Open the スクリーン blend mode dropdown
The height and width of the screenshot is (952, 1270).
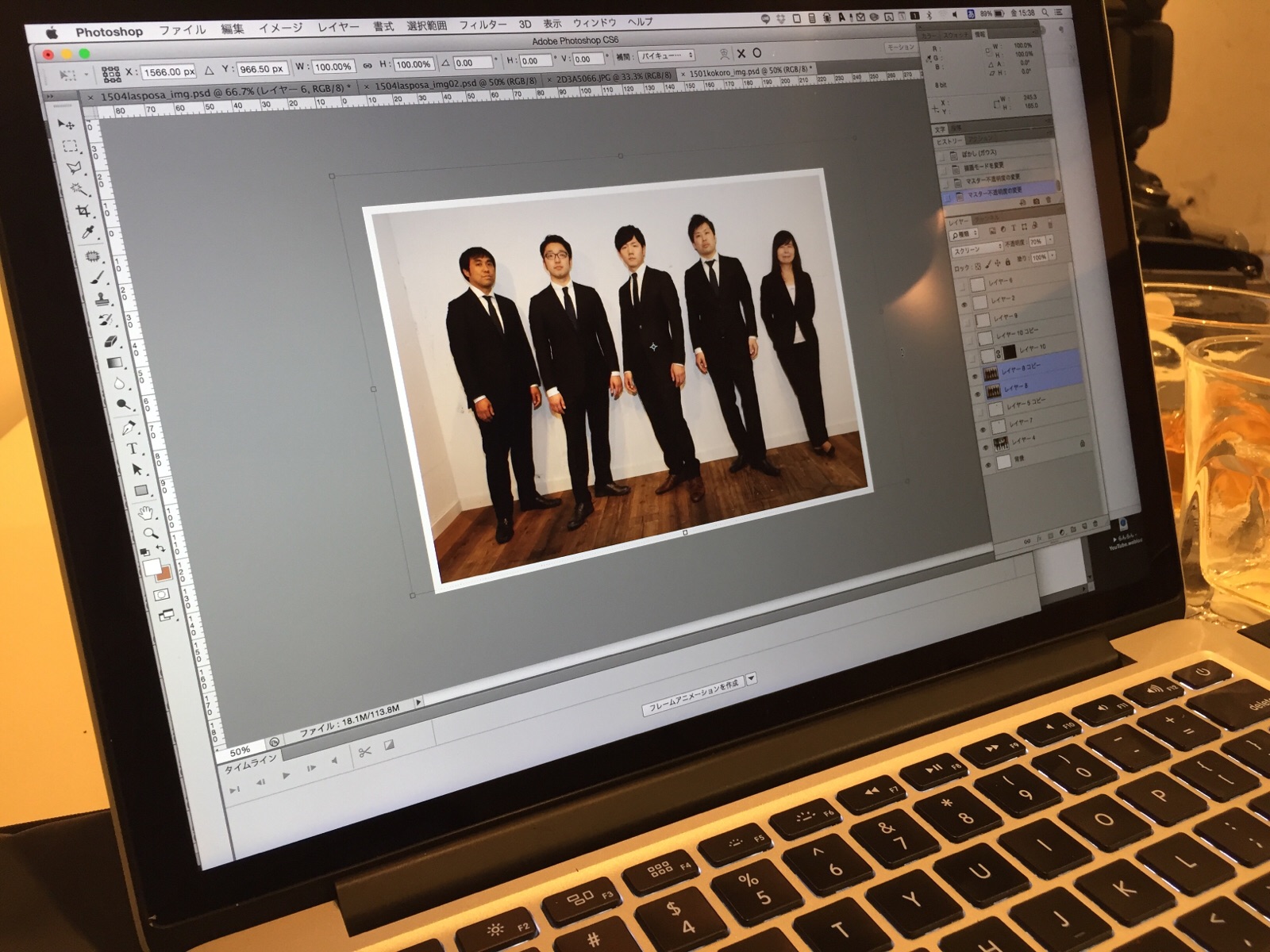[x=976, y=251]
